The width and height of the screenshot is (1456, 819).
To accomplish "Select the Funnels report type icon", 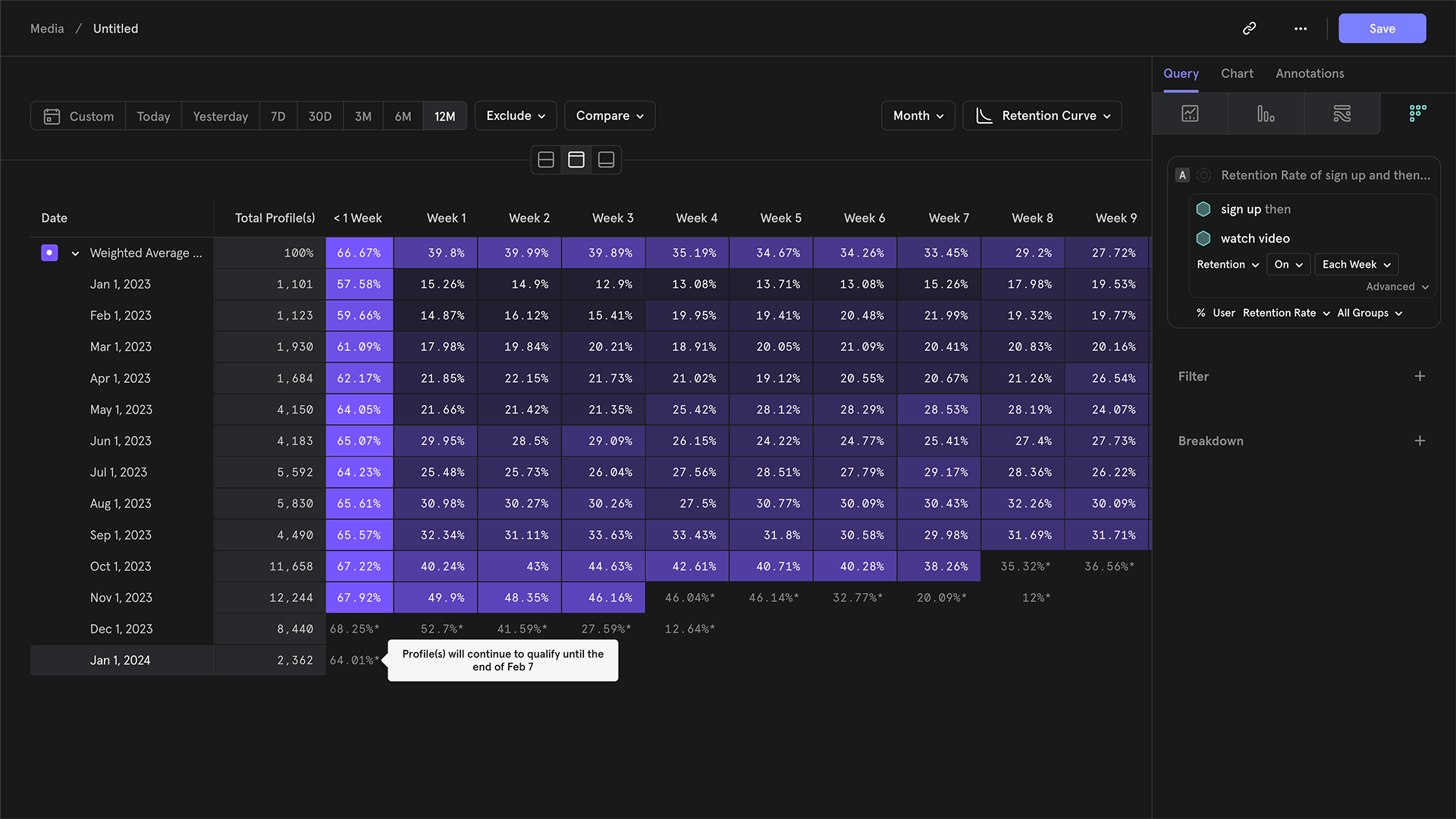I will click(1266, 114).
